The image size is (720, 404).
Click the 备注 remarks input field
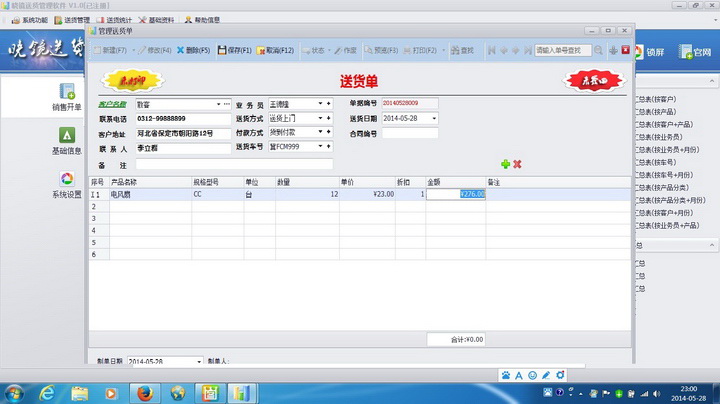point(234,164)
